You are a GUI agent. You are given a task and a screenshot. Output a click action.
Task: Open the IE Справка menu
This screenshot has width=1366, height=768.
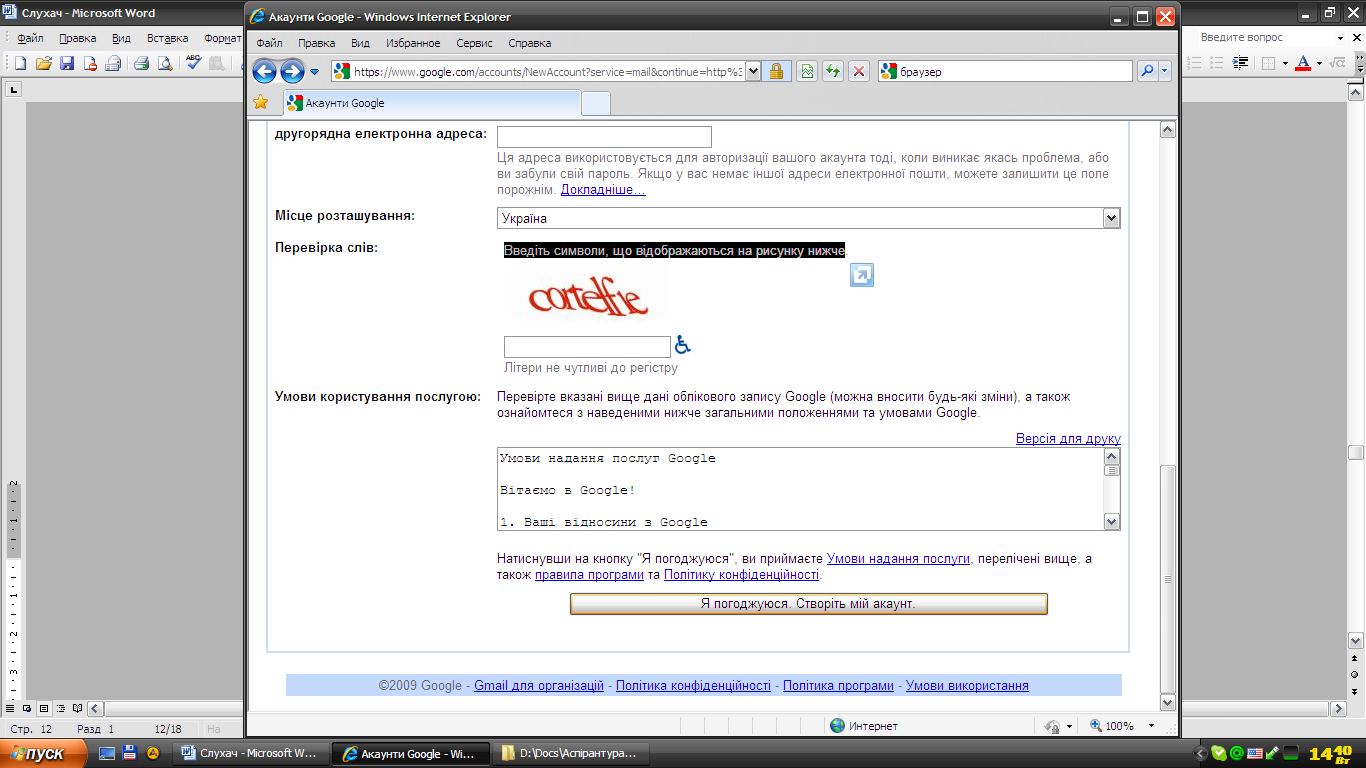[530, 43]
